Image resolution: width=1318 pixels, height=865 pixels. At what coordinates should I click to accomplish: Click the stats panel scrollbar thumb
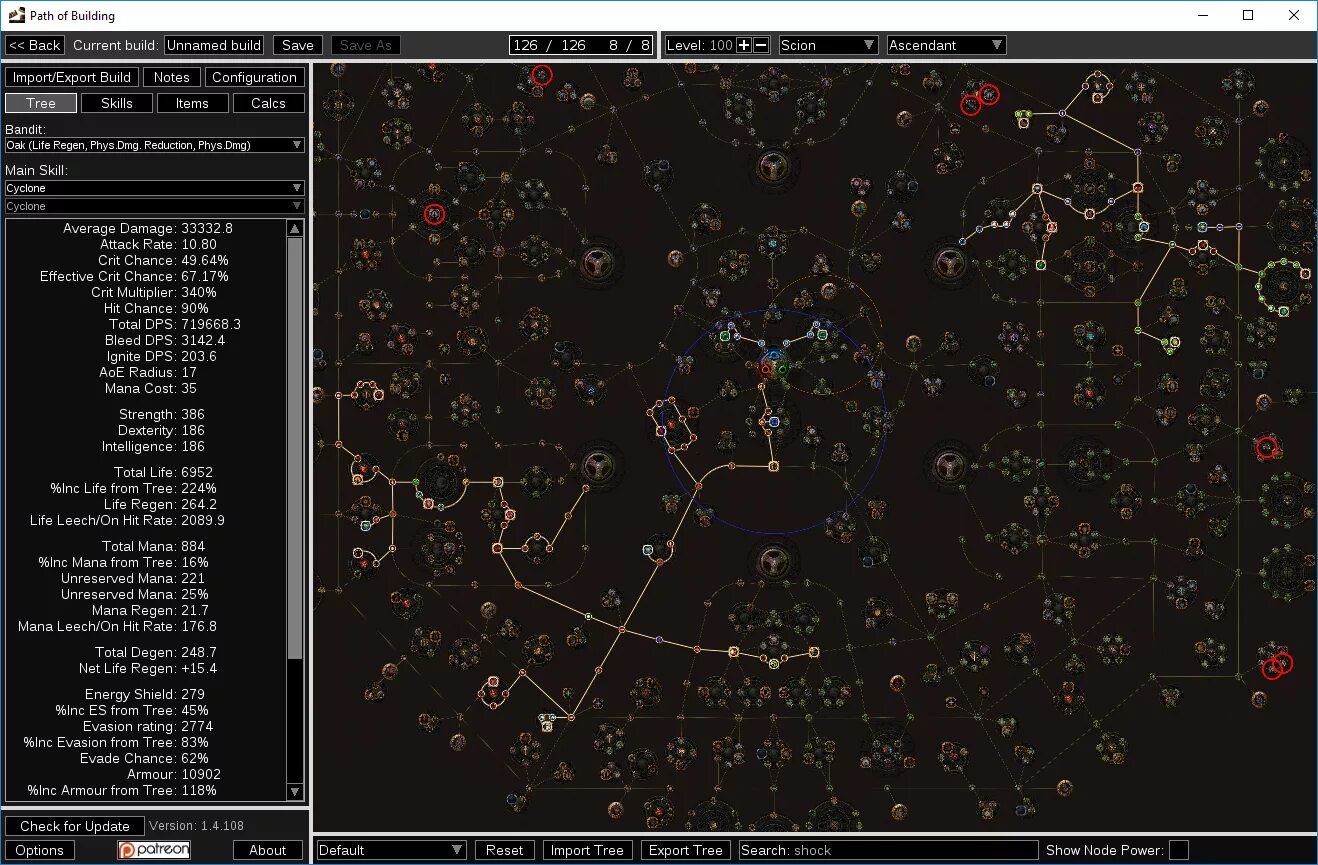click(x=294, y=448)
